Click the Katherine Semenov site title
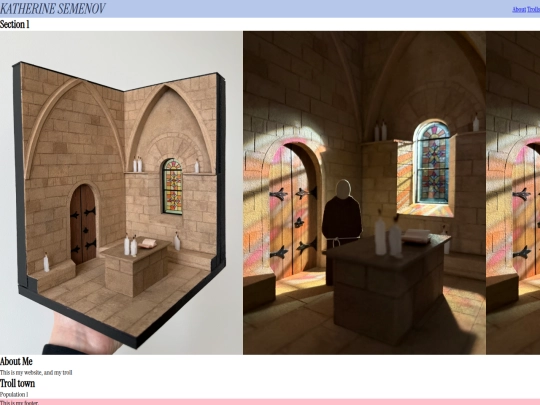This screenshot has width=540, height=405. point(53,9)
